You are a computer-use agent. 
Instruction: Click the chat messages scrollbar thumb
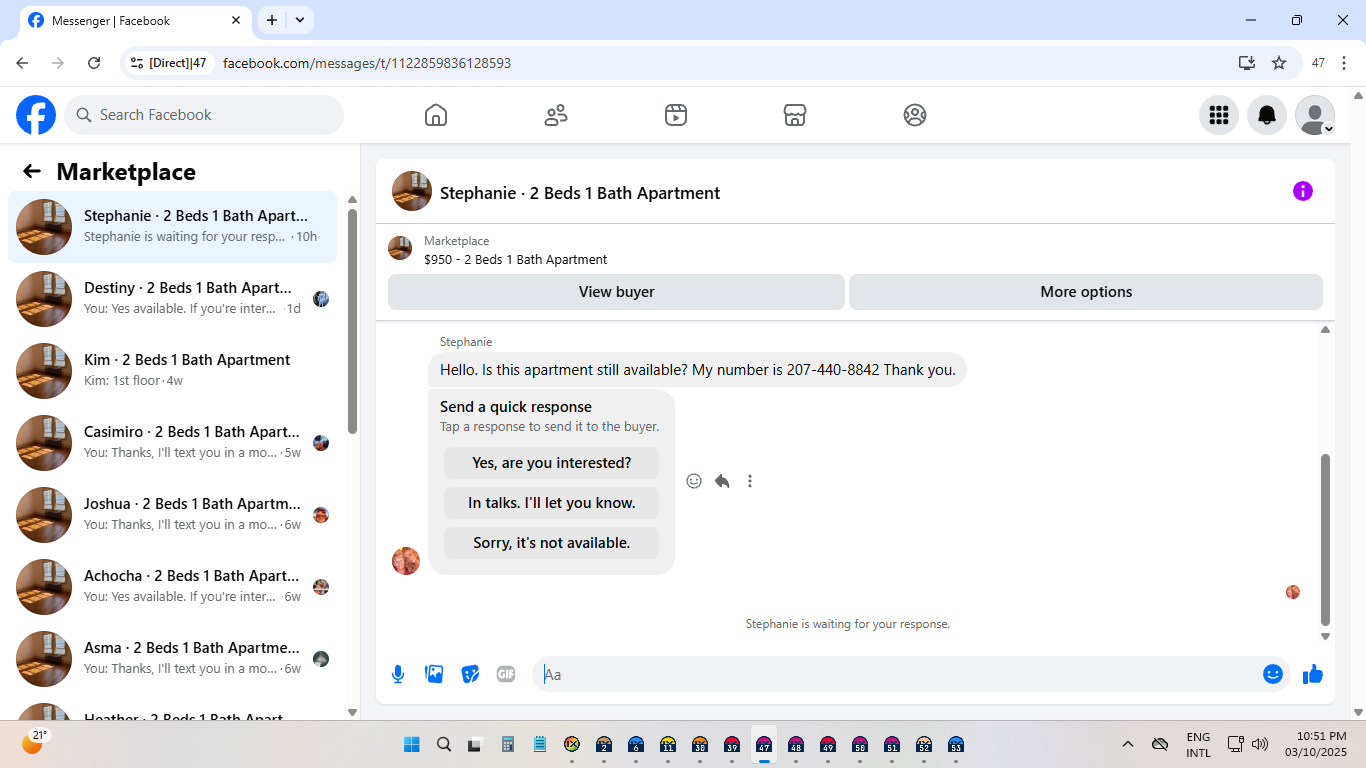pos(1326,539)
